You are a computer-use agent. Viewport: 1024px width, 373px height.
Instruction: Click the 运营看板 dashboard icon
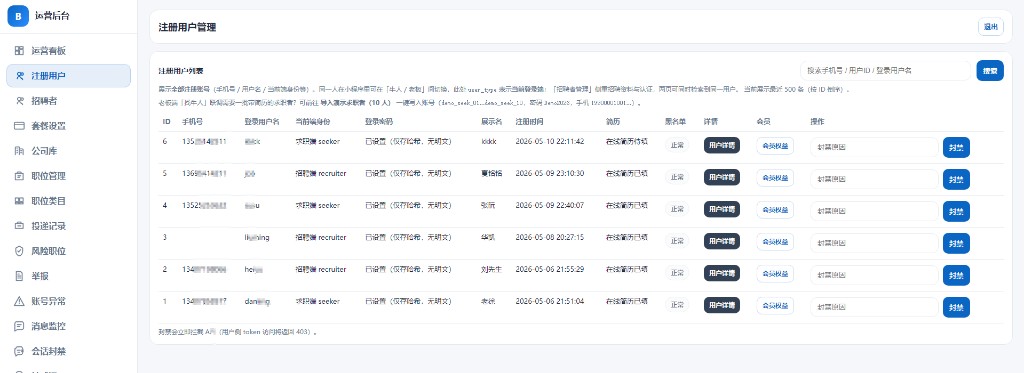click(x=20, y=50)
